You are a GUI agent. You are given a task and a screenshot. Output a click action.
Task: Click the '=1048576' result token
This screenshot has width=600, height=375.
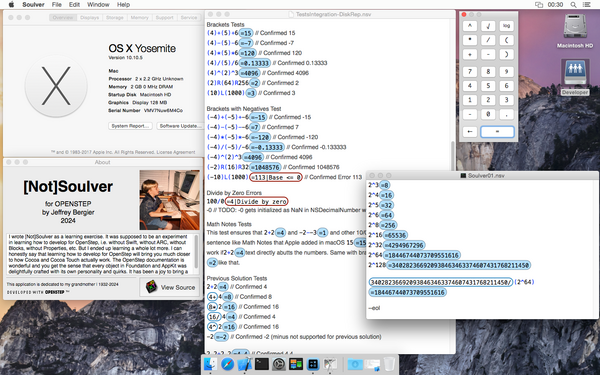click(265, 167)
